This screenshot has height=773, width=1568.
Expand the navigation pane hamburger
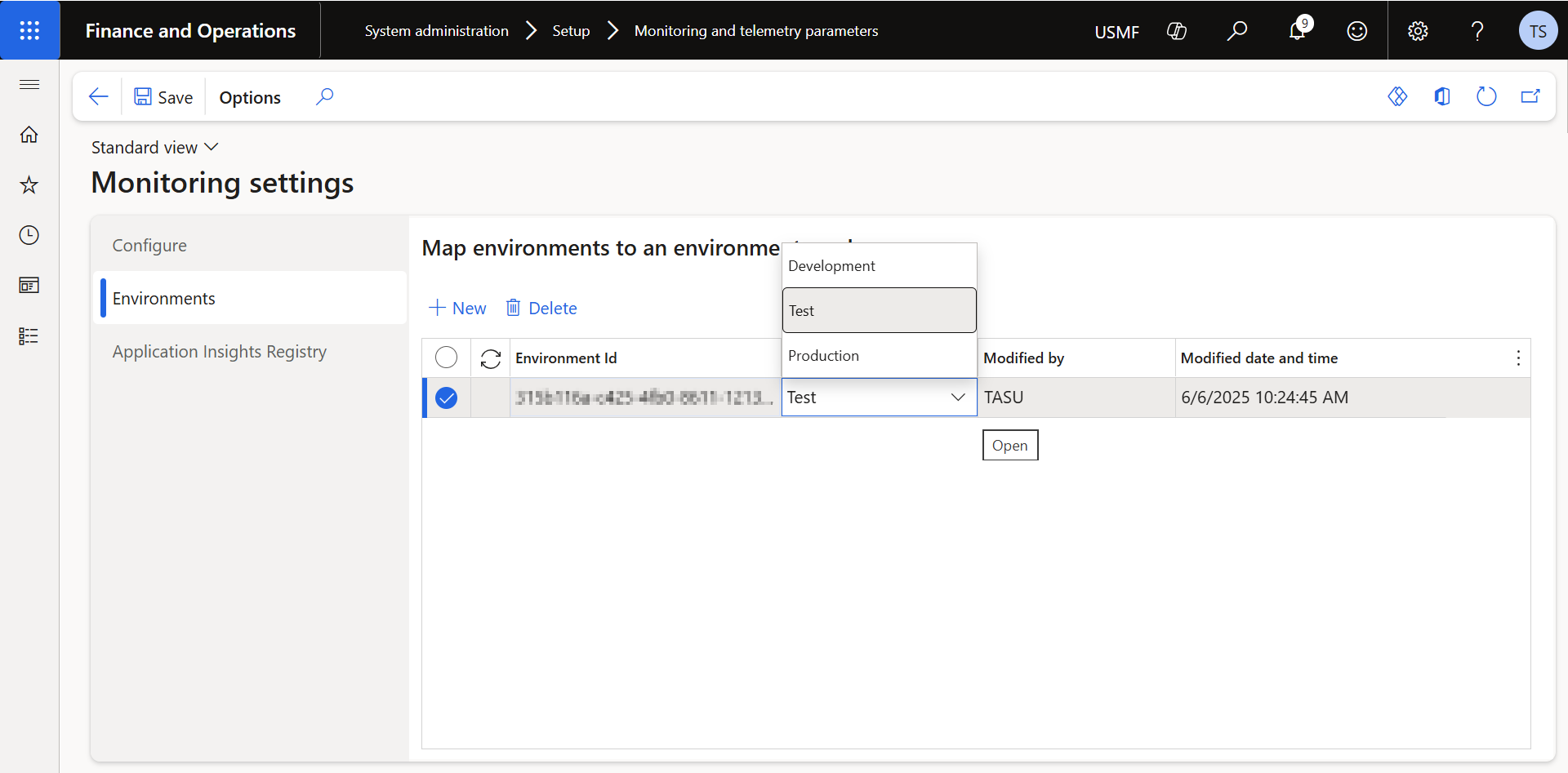coord(29,84)
